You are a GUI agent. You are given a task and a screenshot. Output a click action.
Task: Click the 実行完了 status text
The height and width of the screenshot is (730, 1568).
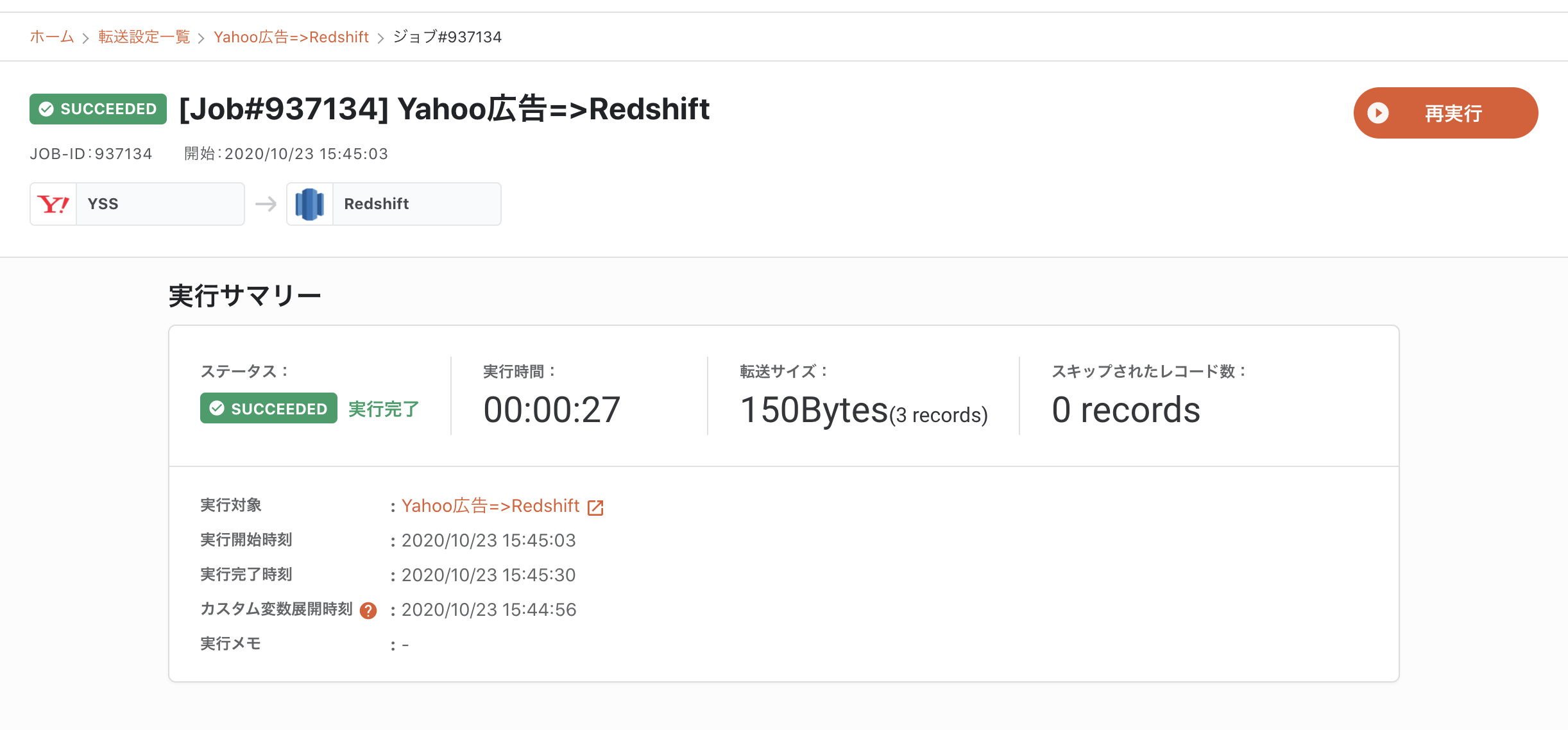tap(384, 409)
